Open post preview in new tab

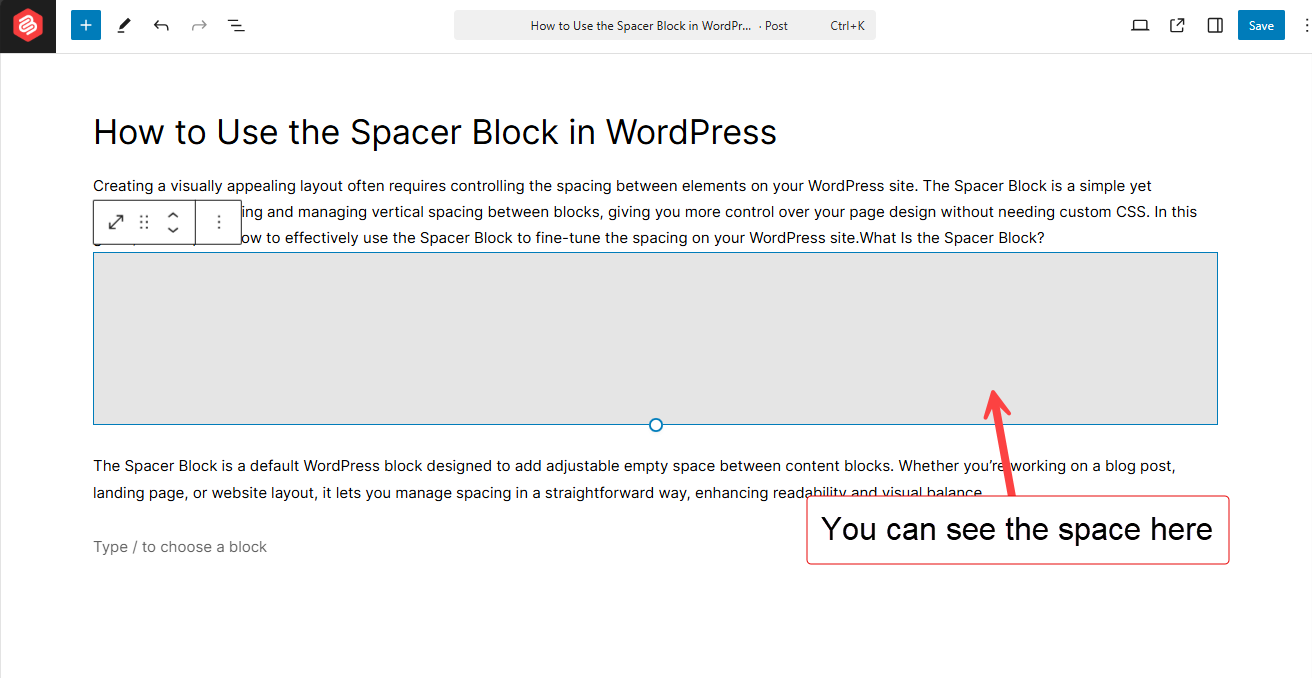(1177, 25)
